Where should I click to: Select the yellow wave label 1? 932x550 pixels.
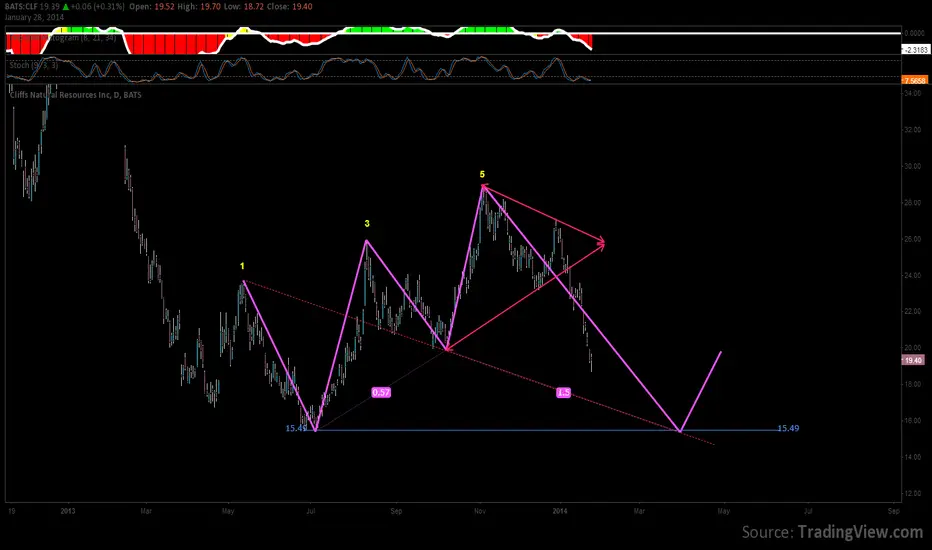click(242, 266)
